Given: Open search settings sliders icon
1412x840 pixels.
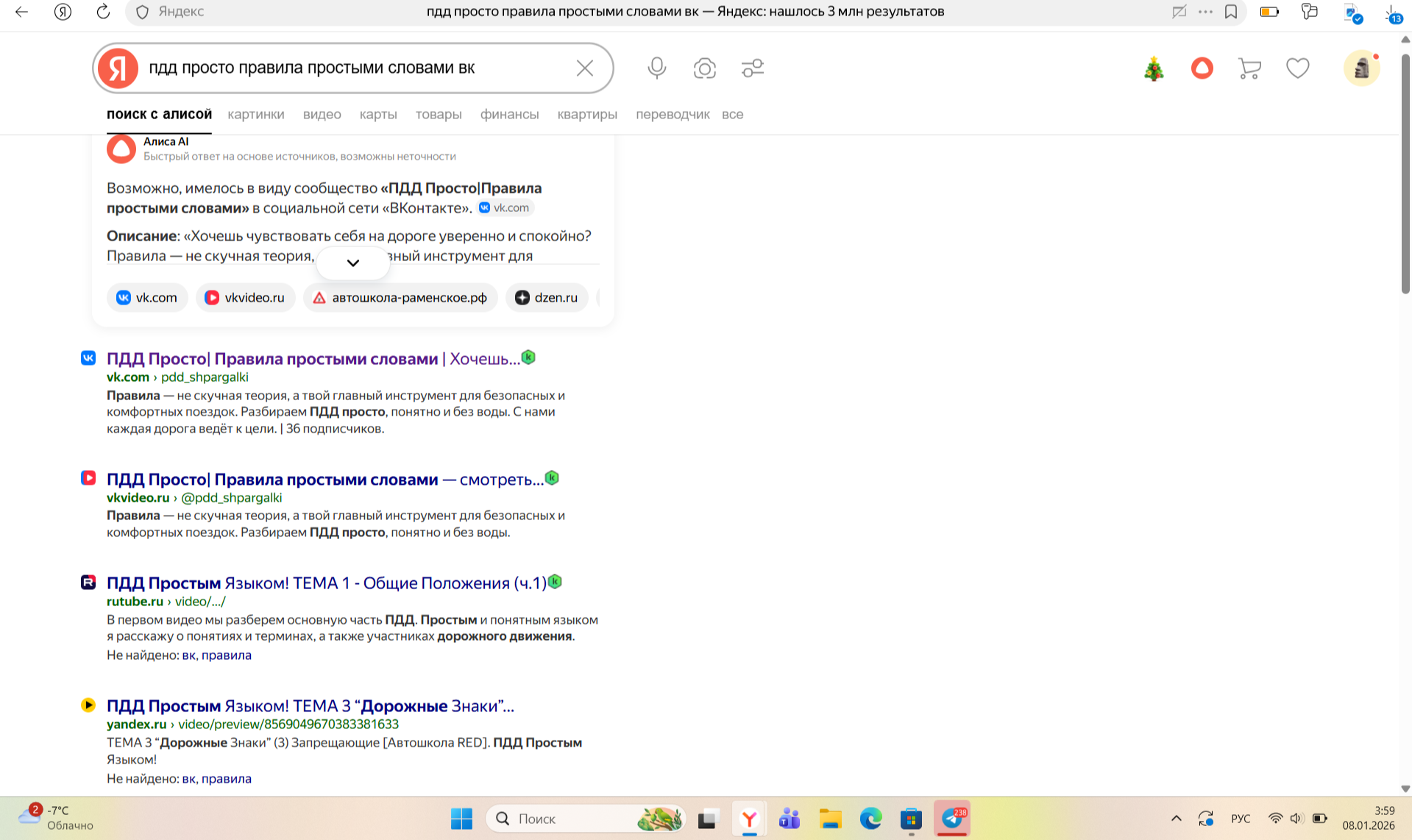Looking at the screenshot, I should (x=753, y=68).
